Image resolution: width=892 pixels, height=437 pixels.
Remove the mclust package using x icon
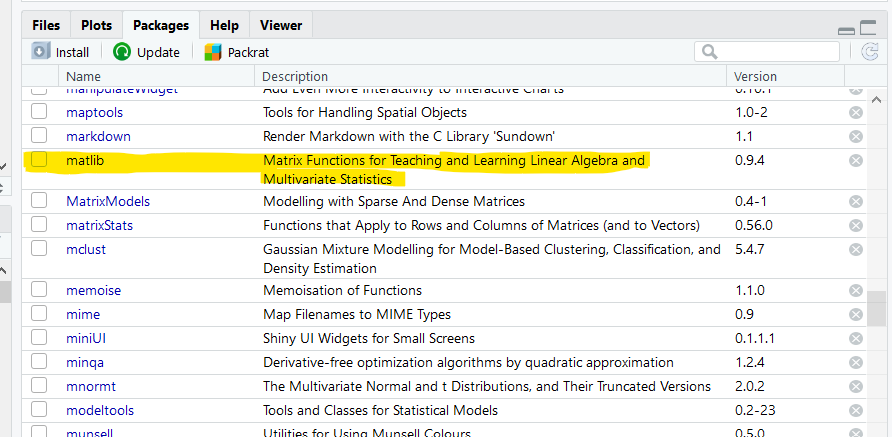[x=856, y=249]
